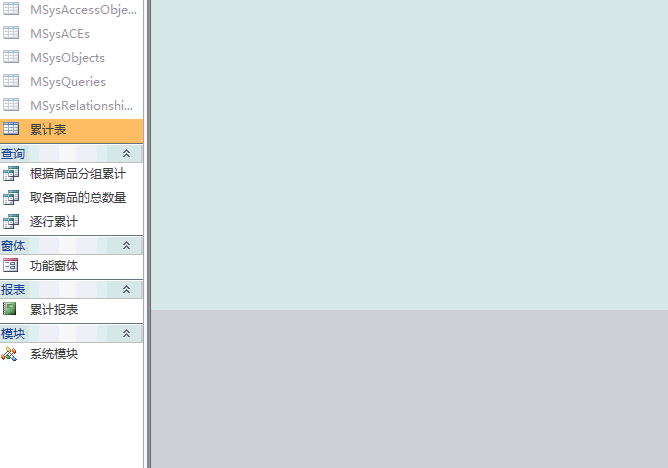Click the MSysACEs table icon
The image size is (668, 468).
11,33
